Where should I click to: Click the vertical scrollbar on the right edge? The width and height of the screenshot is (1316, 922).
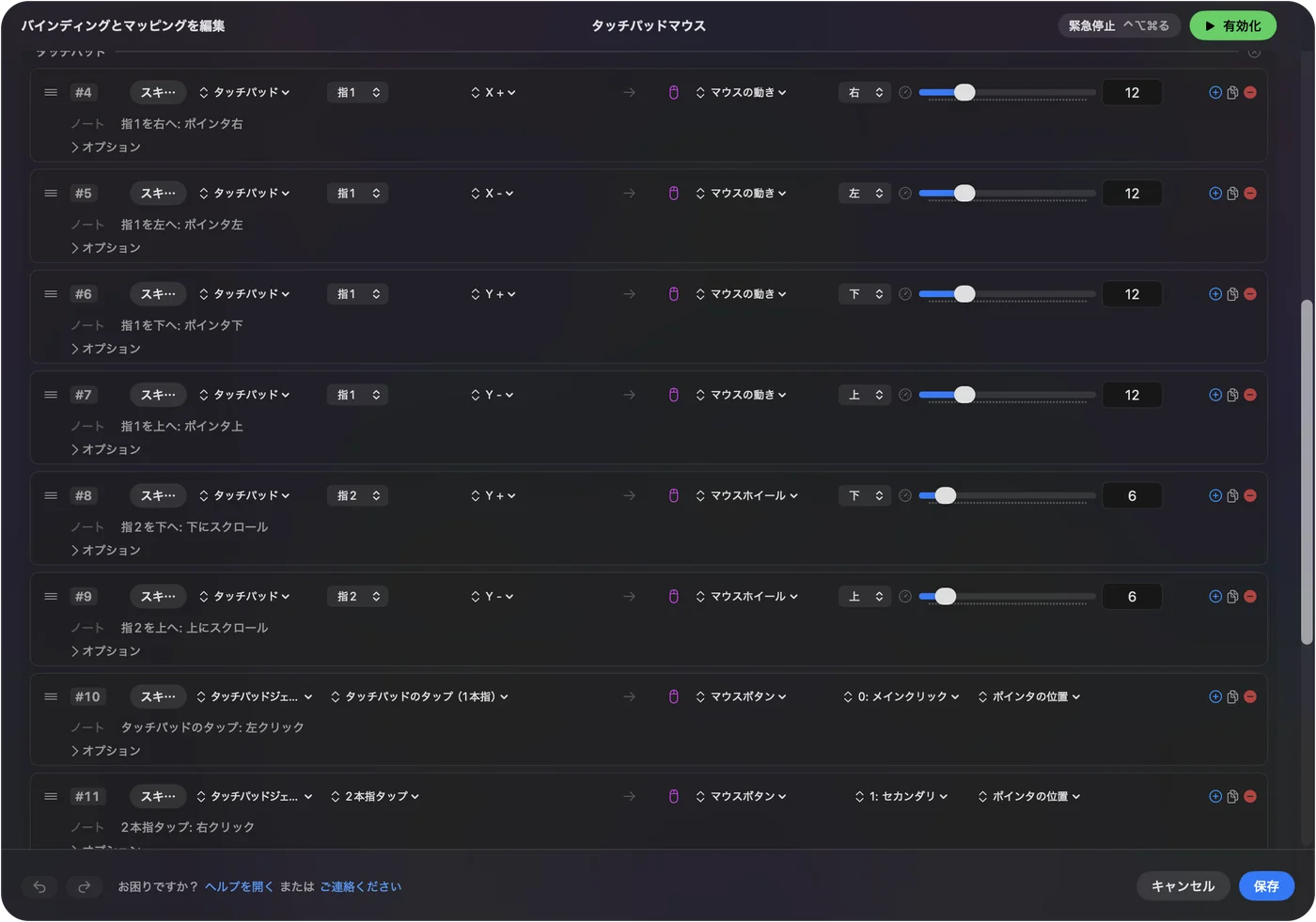pos(1307,472)
